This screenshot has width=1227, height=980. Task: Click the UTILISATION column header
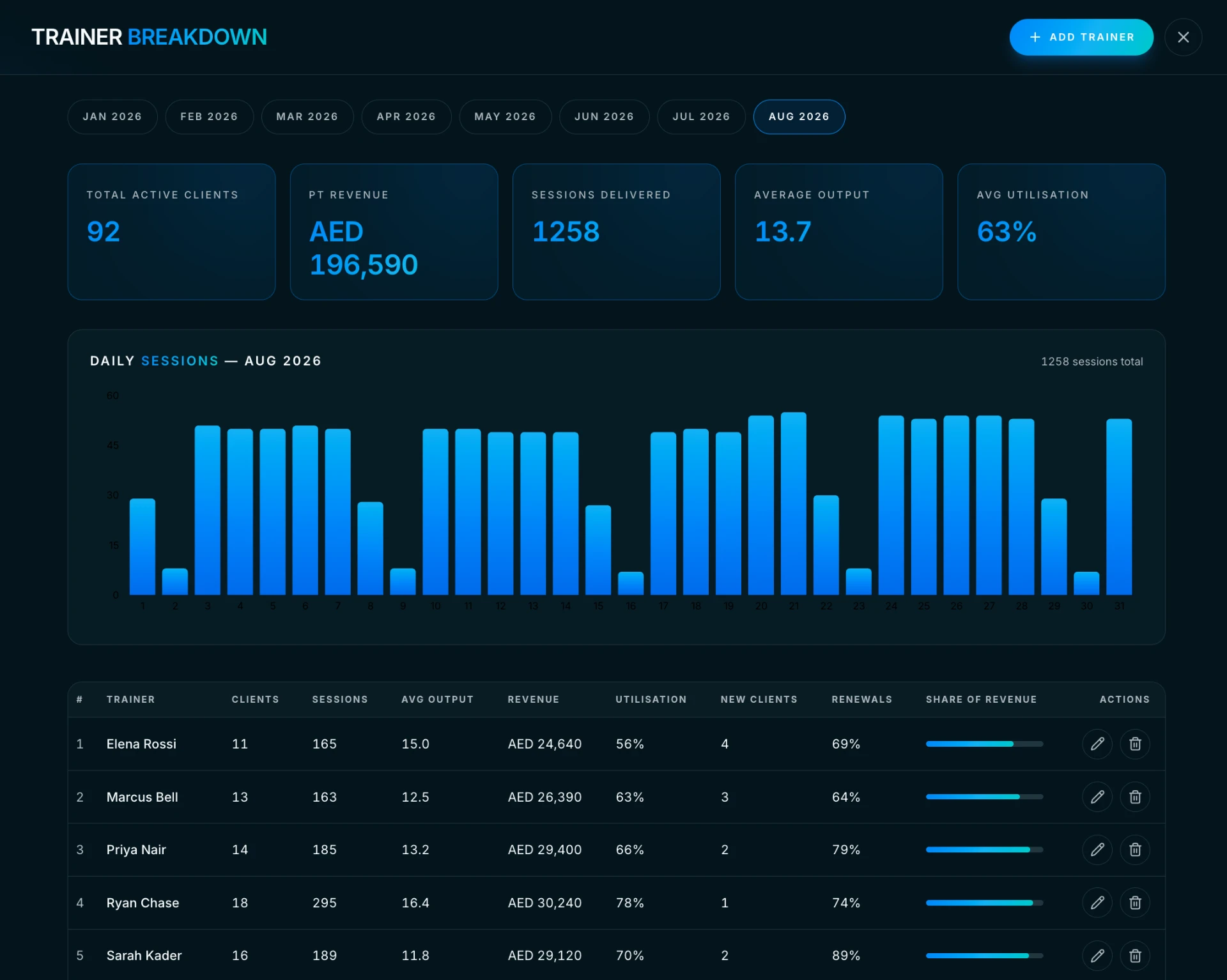pyautogui.click(x=651, y=700)
